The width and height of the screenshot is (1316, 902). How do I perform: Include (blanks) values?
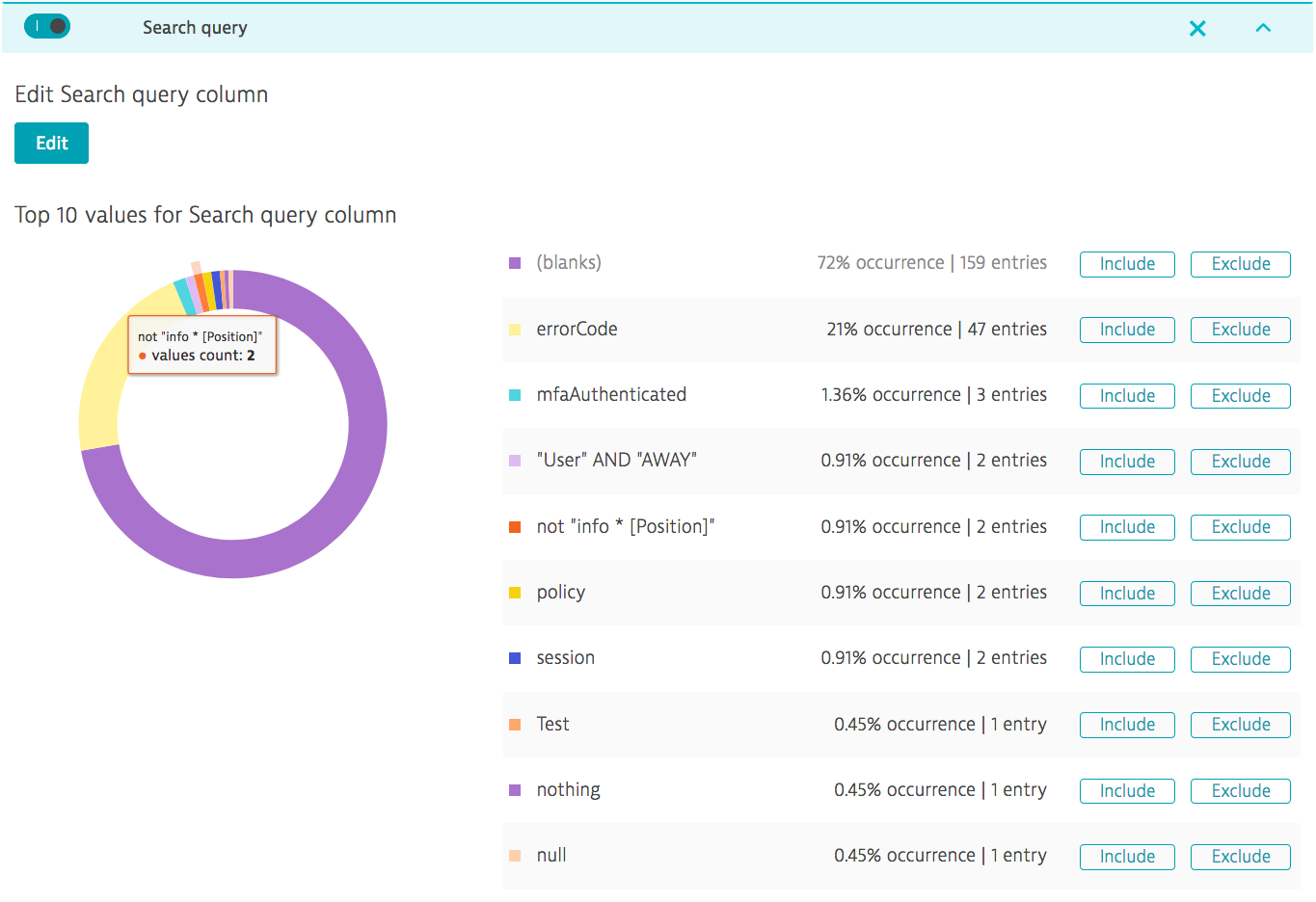coord(1127,264)
